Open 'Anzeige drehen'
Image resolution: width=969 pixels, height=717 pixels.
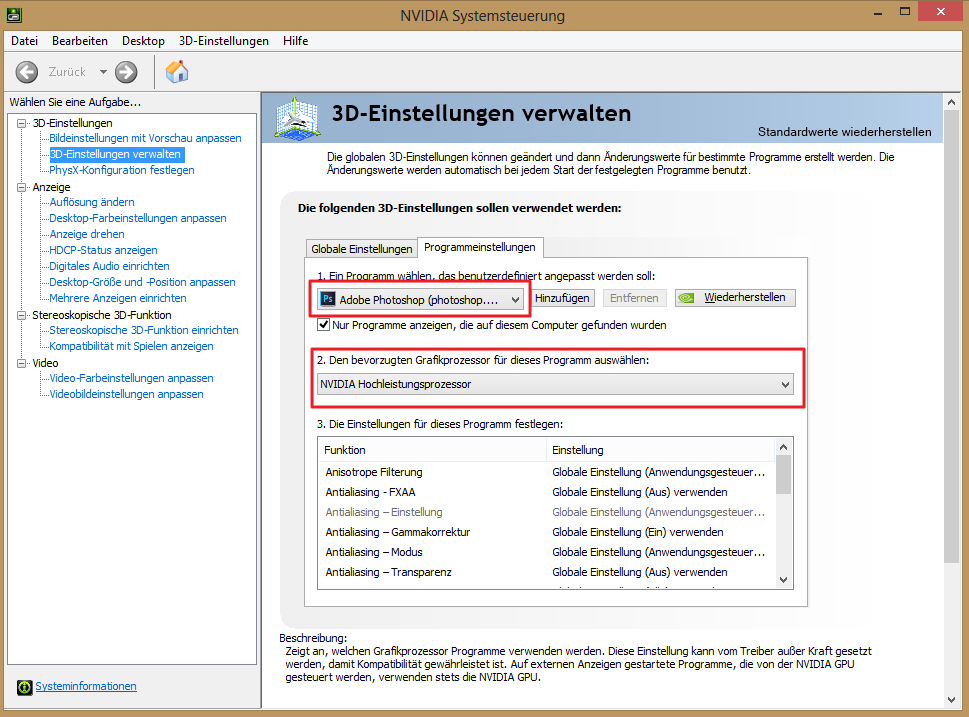click(x=87, y=234)
